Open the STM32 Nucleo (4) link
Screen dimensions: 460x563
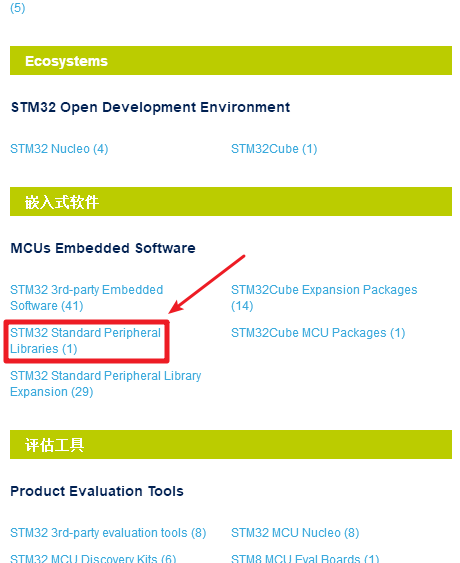(x=59, y=149)
